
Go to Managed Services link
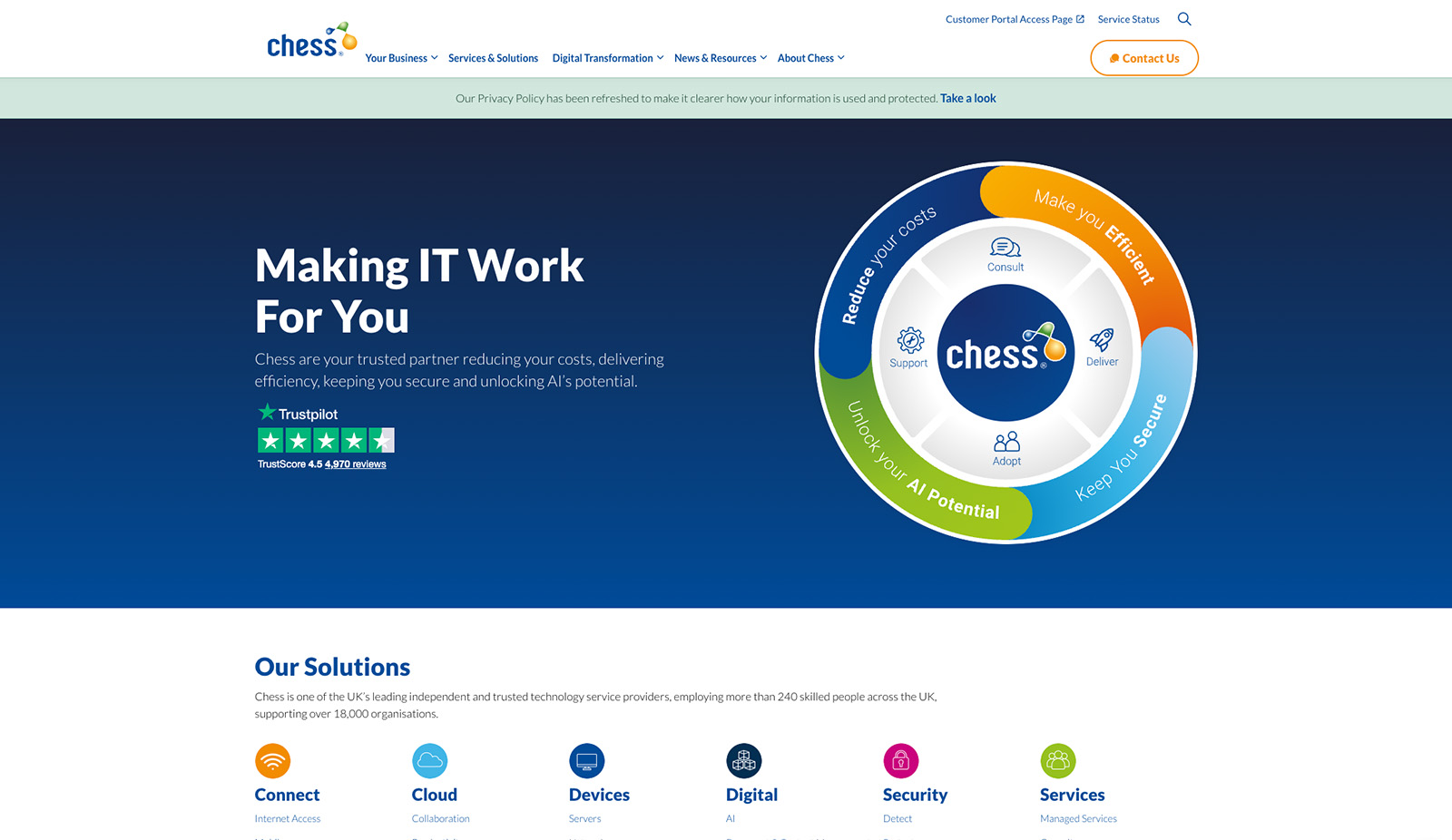pos(1078,819)
